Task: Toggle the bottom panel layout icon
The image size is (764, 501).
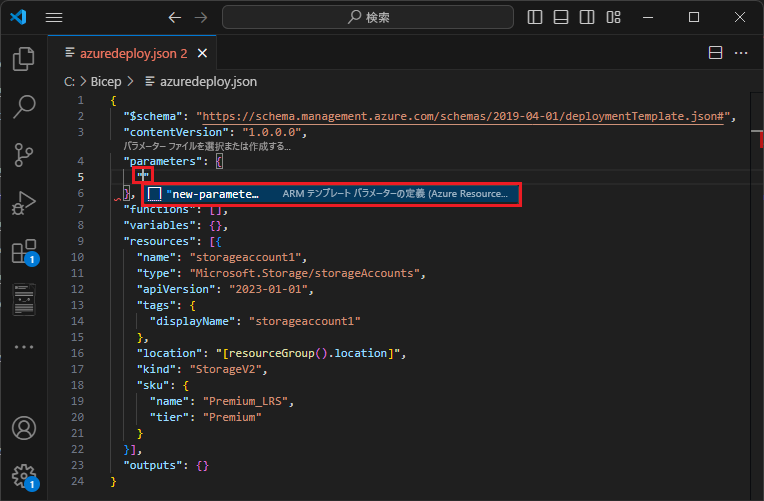Action: click(x=561, y=18)
